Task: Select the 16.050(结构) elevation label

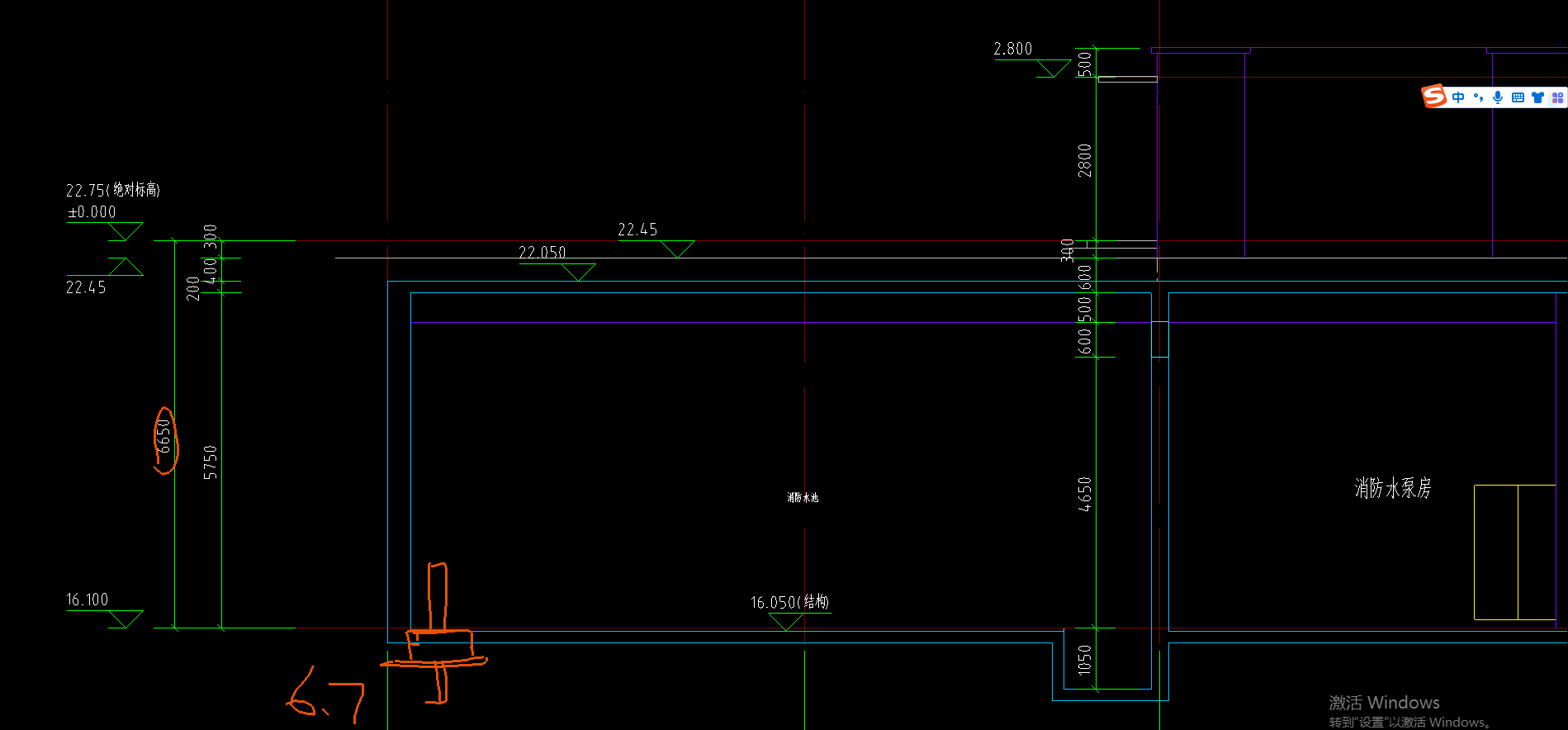Action: pos(790,602)
